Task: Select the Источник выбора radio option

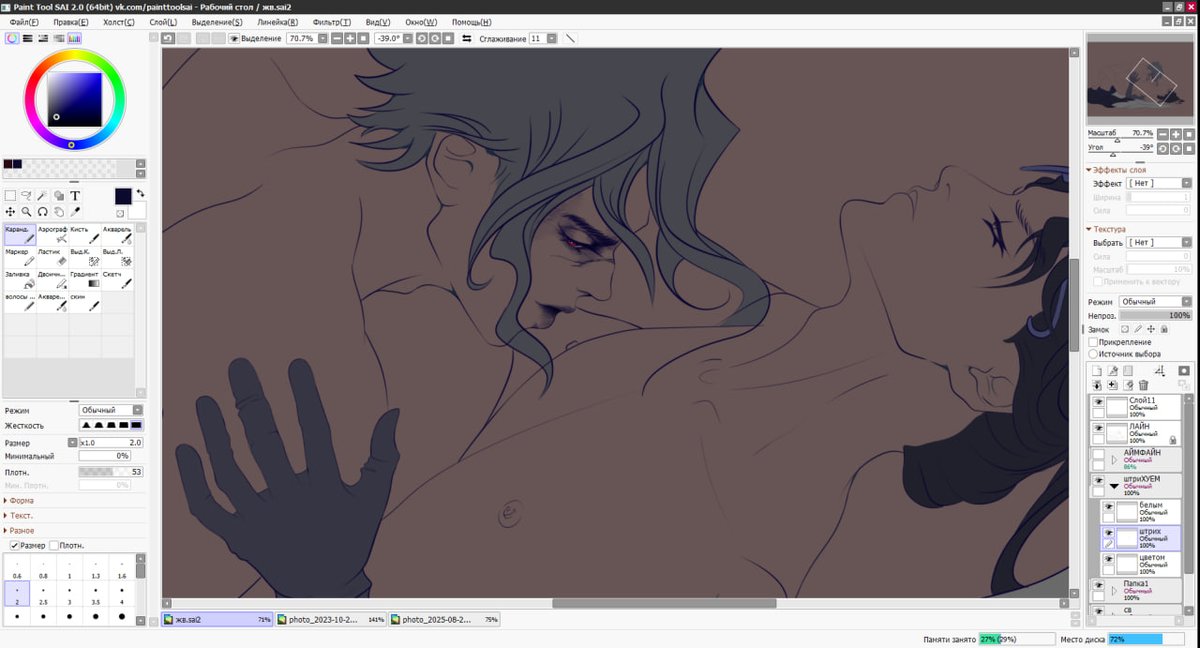Action: (x=1093, y=354)
